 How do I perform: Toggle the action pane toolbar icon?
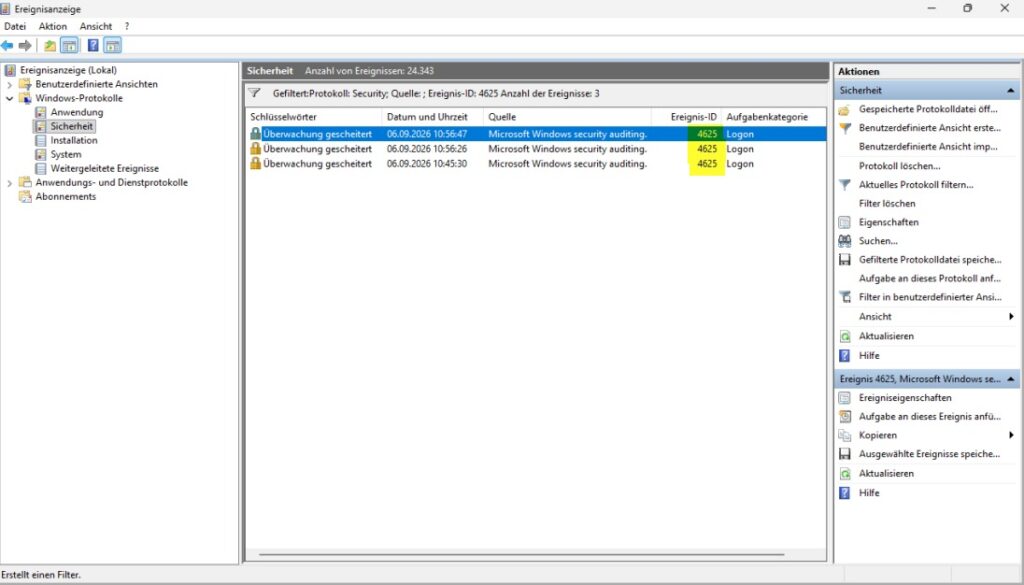tap(112, 45)
